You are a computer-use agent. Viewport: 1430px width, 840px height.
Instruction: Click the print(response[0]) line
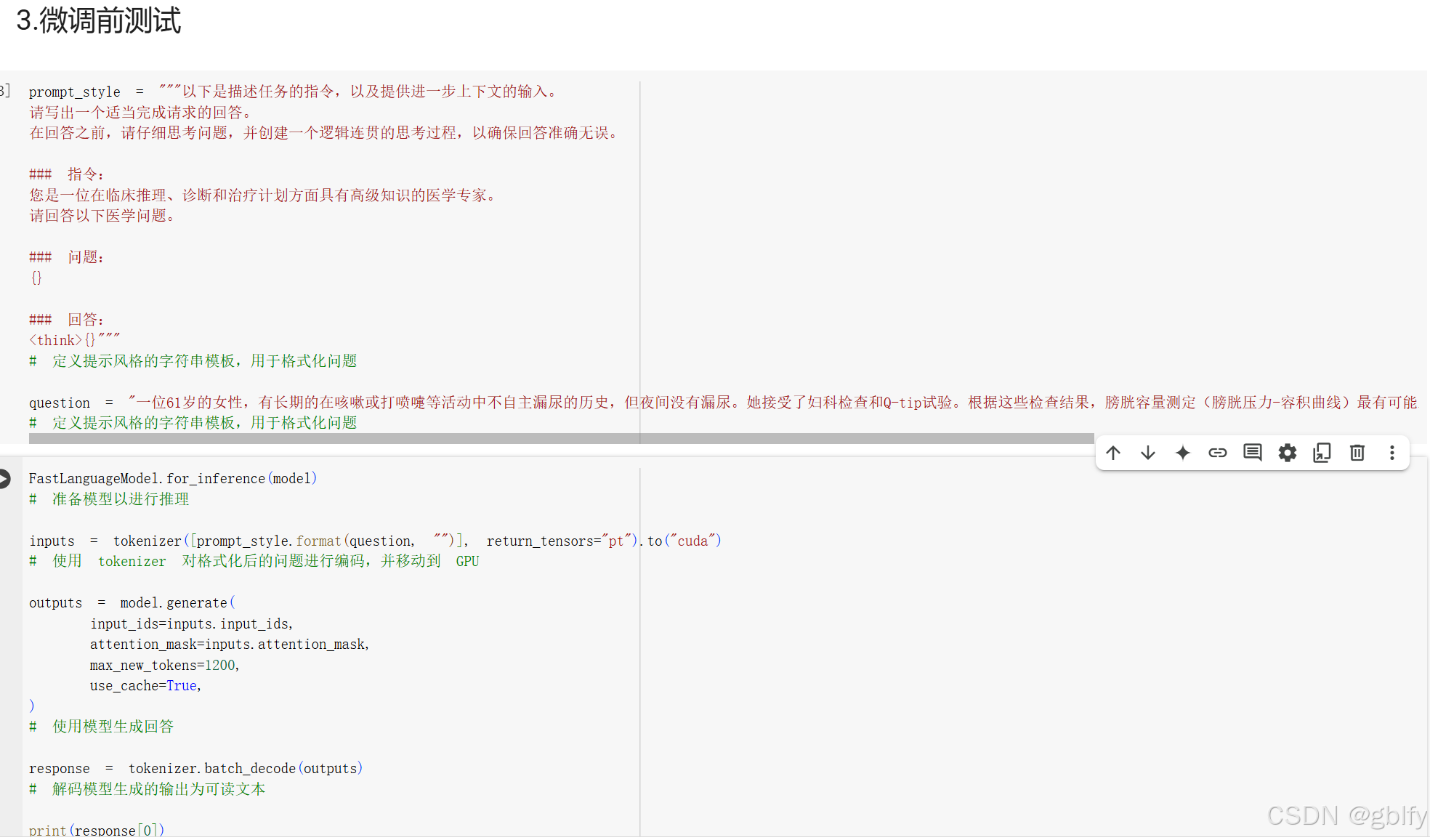click(96, 830)
